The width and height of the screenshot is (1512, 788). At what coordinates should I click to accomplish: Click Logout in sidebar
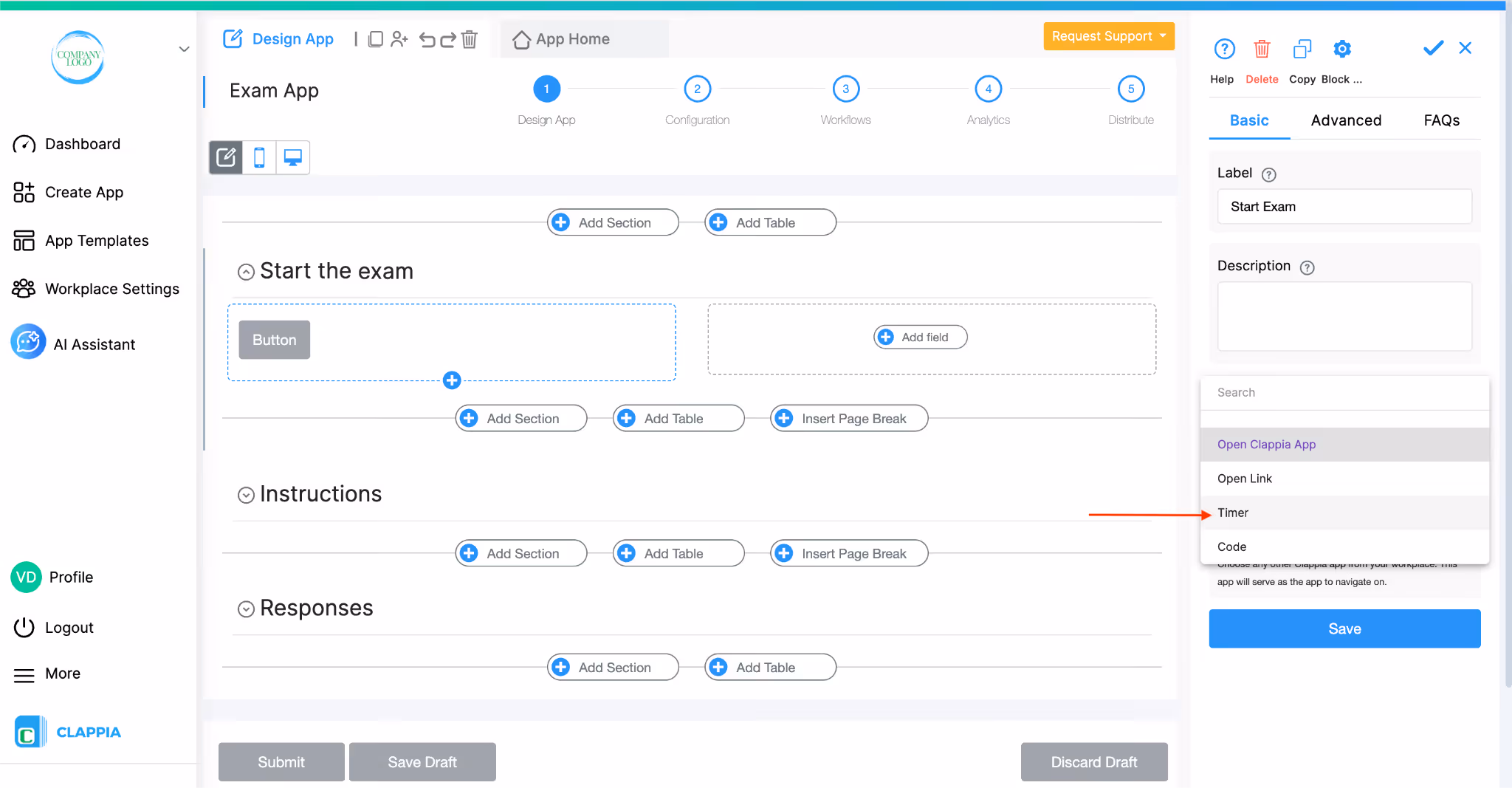click(53, 628)
